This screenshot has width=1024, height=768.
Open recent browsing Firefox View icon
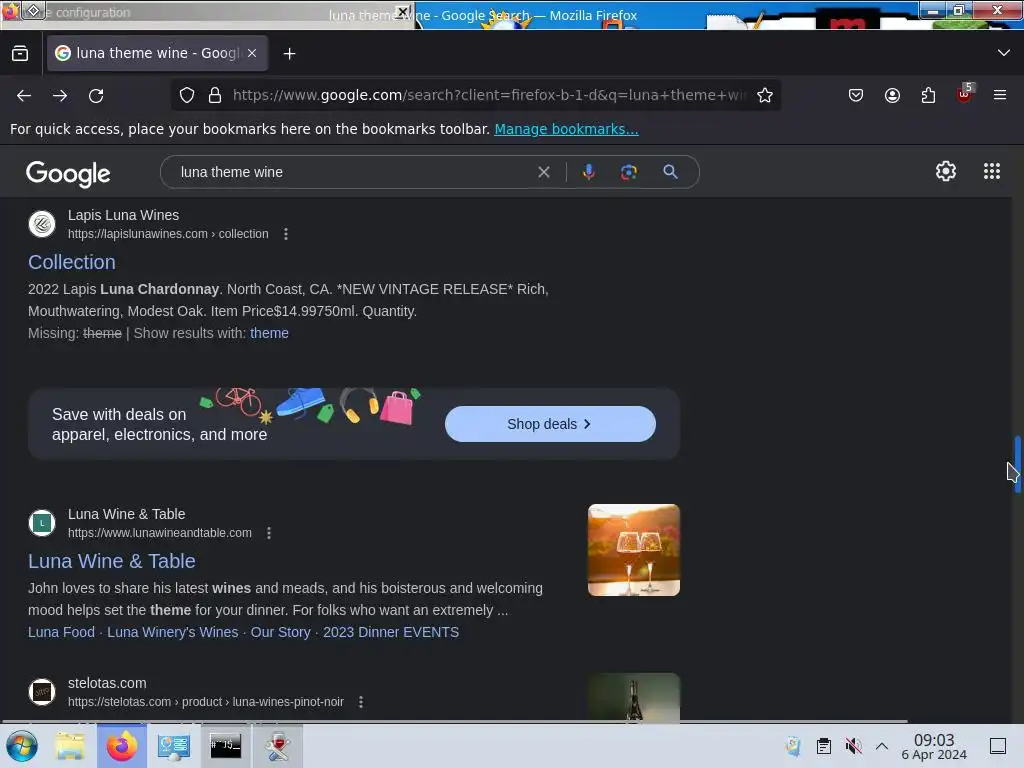pos(20,54)
